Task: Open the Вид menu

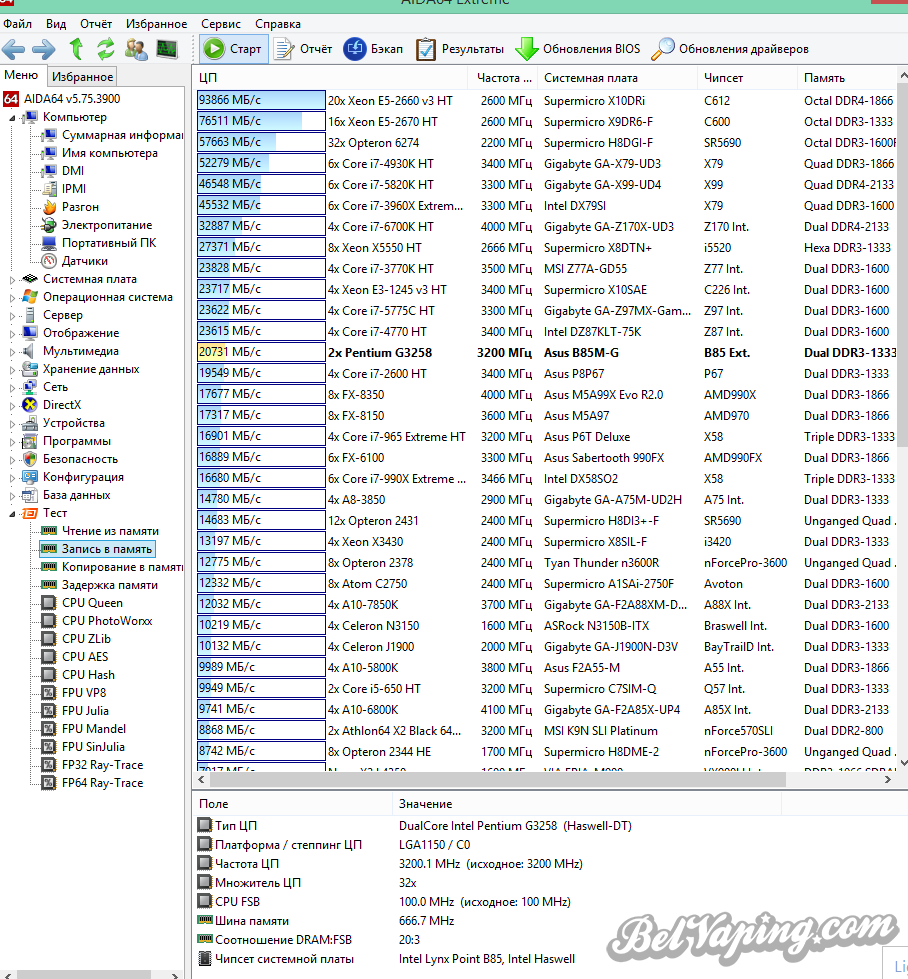Action: tap(56, 24)
